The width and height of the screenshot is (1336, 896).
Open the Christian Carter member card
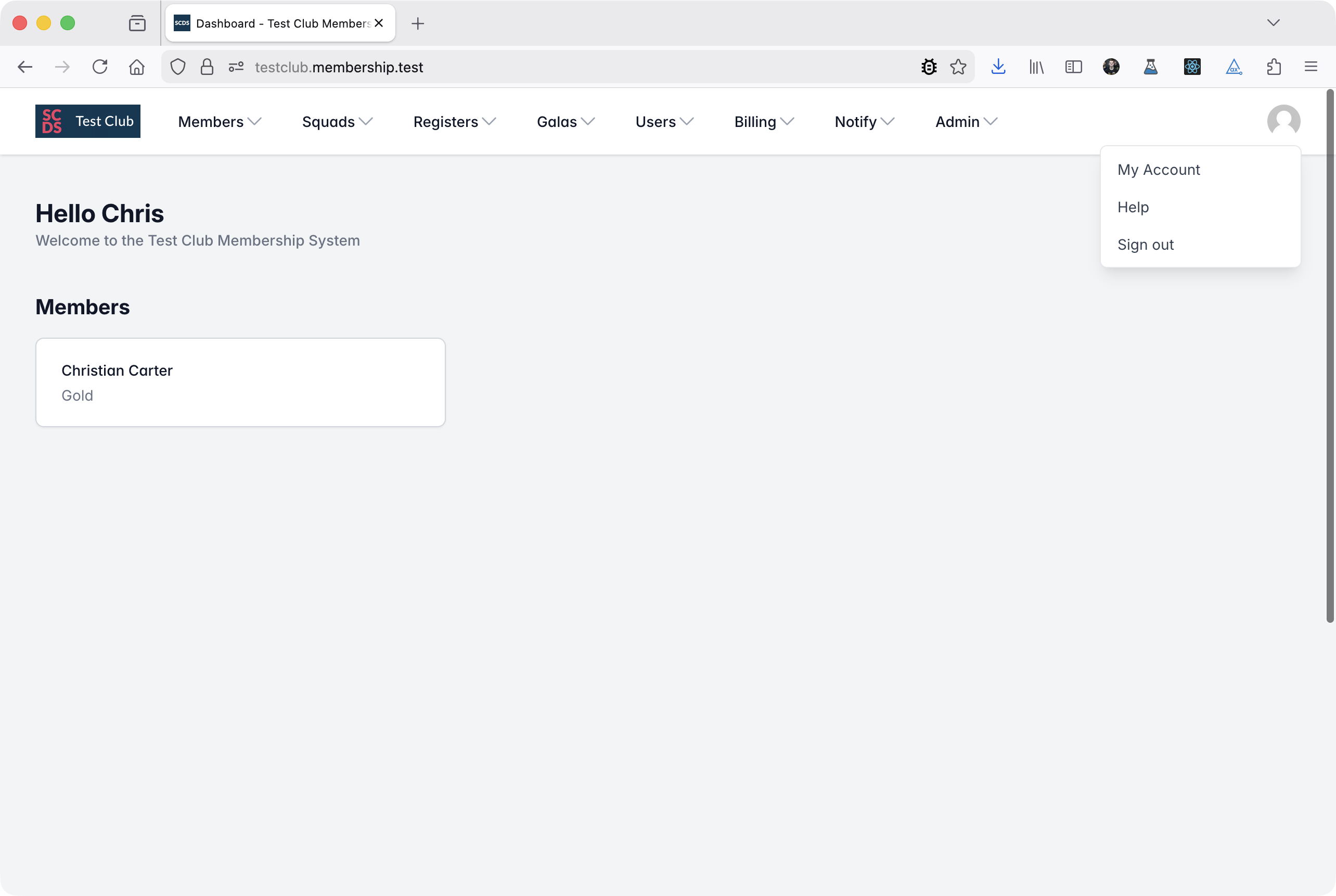coord(240,382)
